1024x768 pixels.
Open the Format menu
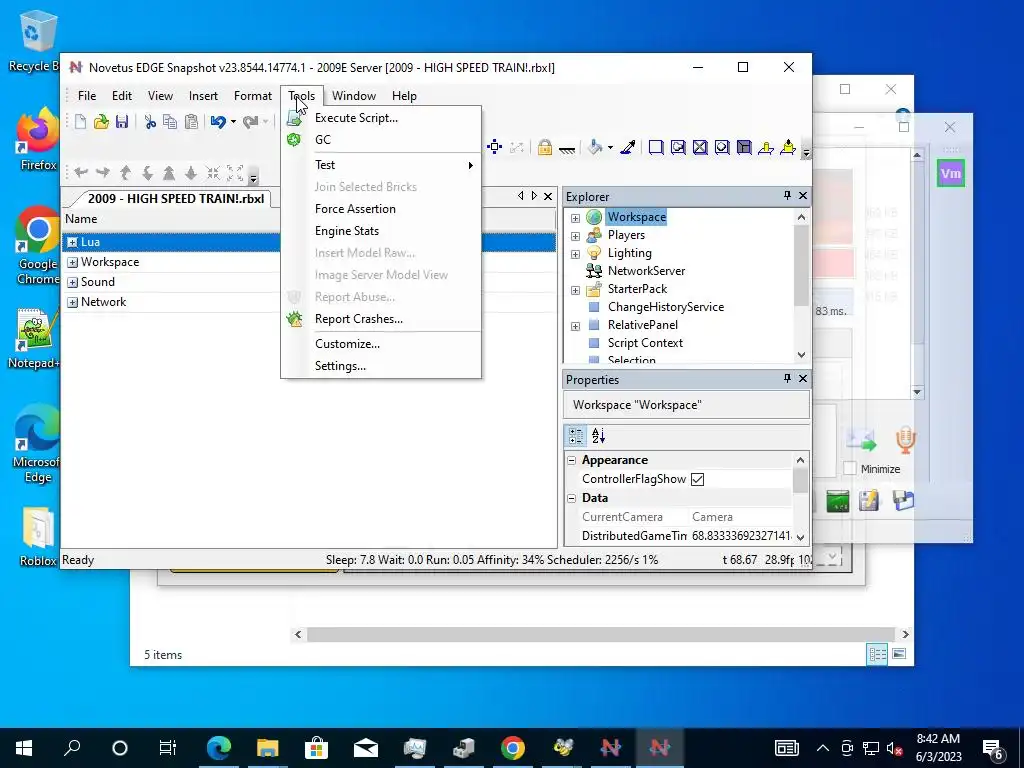[x=253, y=96]
